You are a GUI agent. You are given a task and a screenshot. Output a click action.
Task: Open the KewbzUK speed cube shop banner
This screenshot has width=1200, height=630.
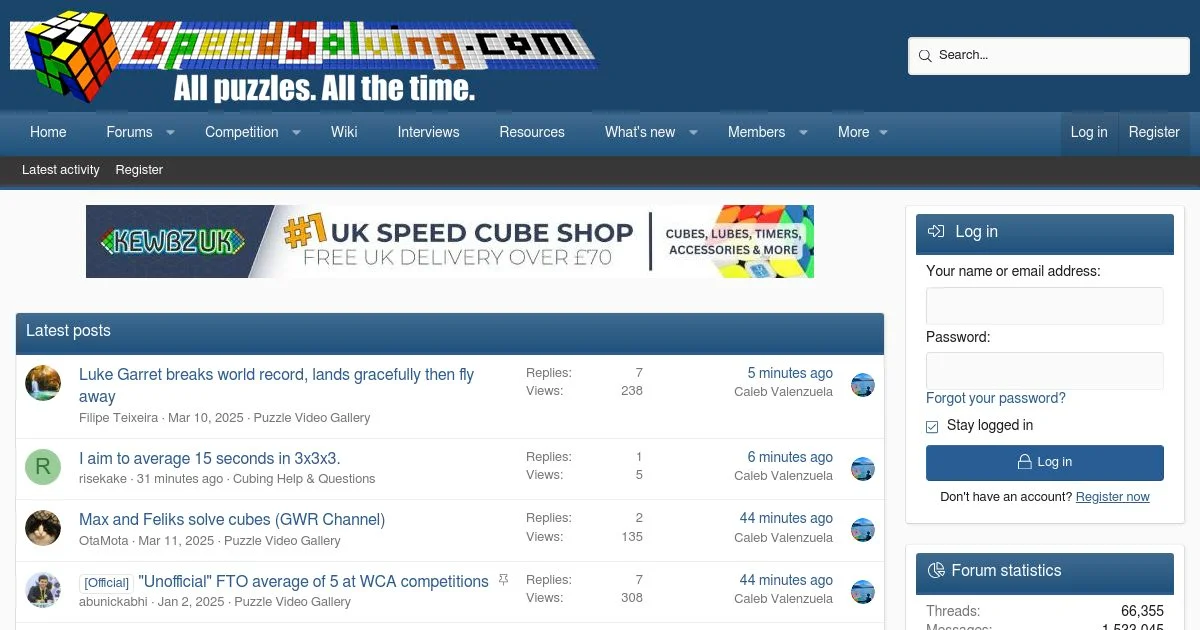point(450,241)
